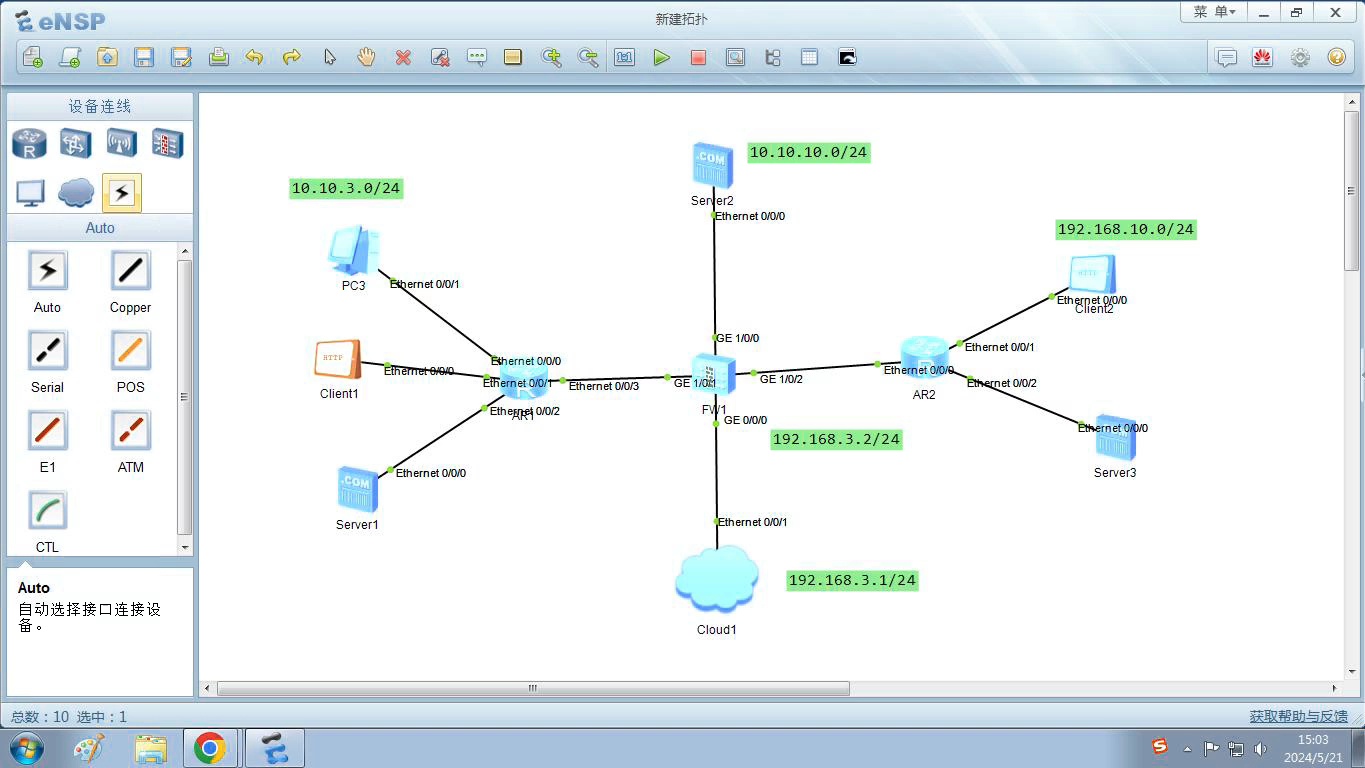Open the Windows Start menu
The image size is (1365, 768).
[26, 748]
